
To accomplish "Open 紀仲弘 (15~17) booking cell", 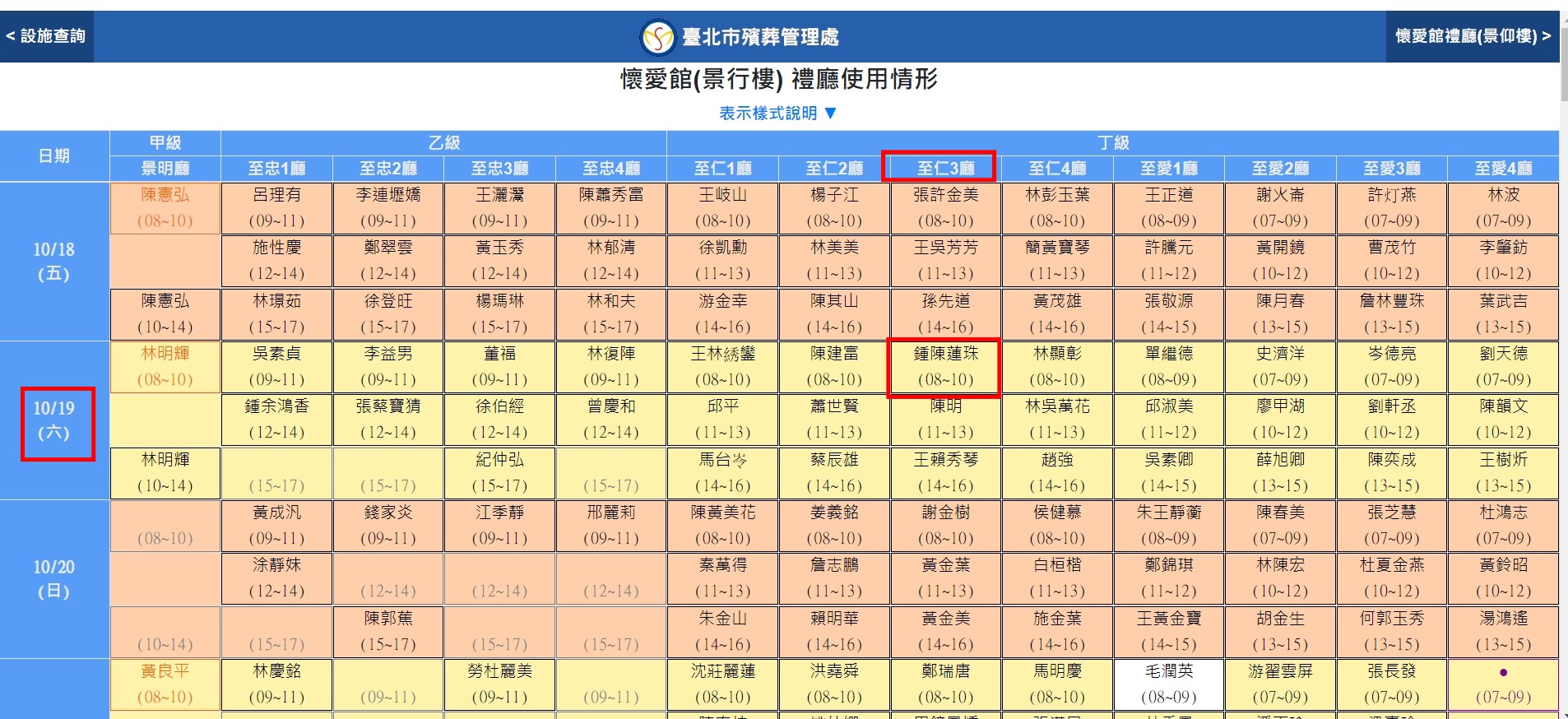I will click(500, 473).
